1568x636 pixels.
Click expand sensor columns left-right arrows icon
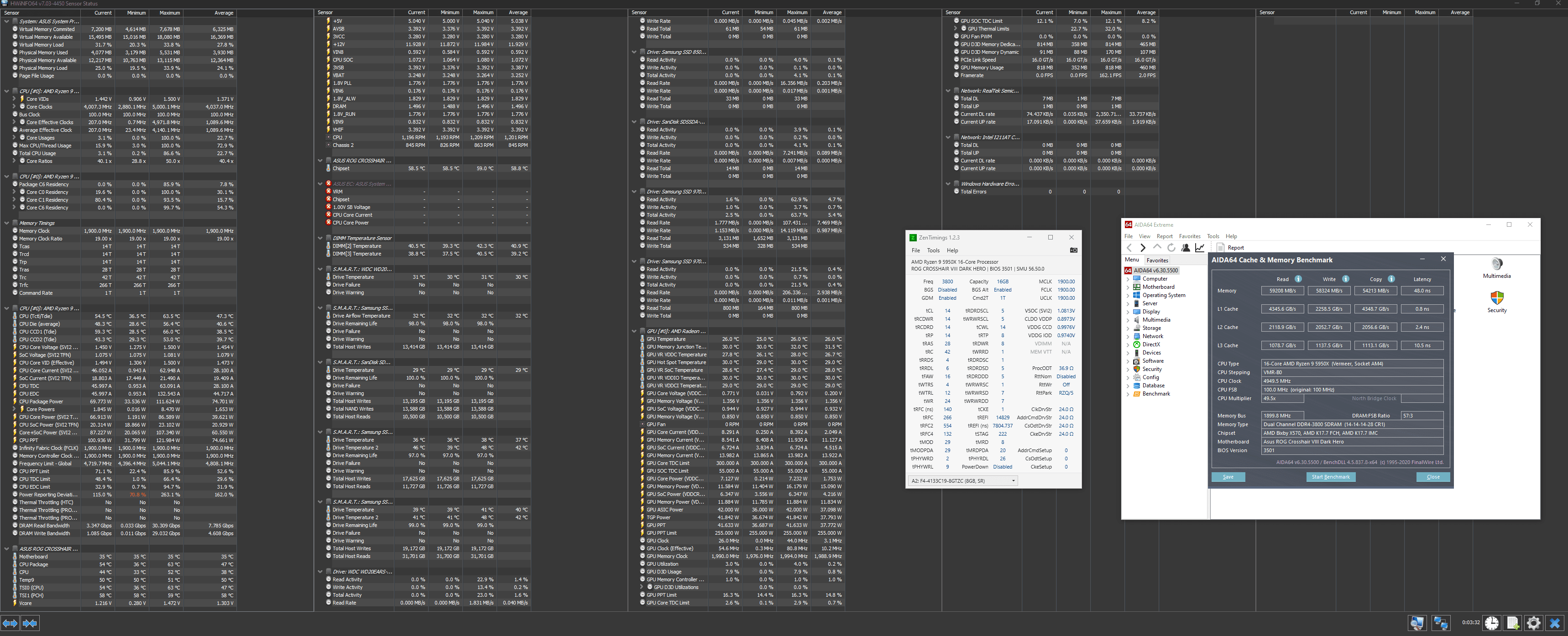10,623
